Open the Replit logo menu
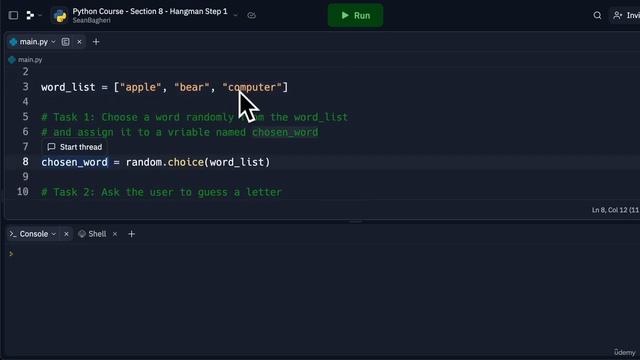 click(30, 16)
